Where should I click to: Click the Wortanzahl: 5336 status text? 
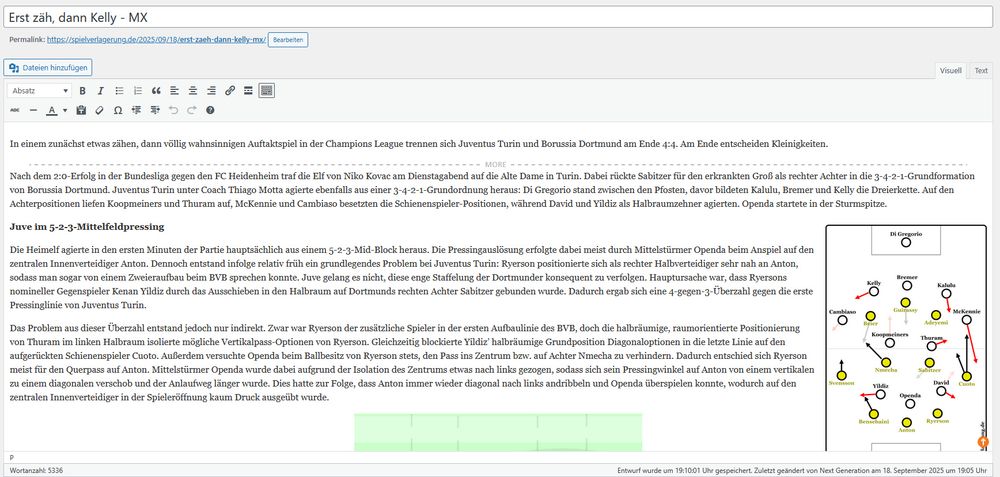pos(36,470)
